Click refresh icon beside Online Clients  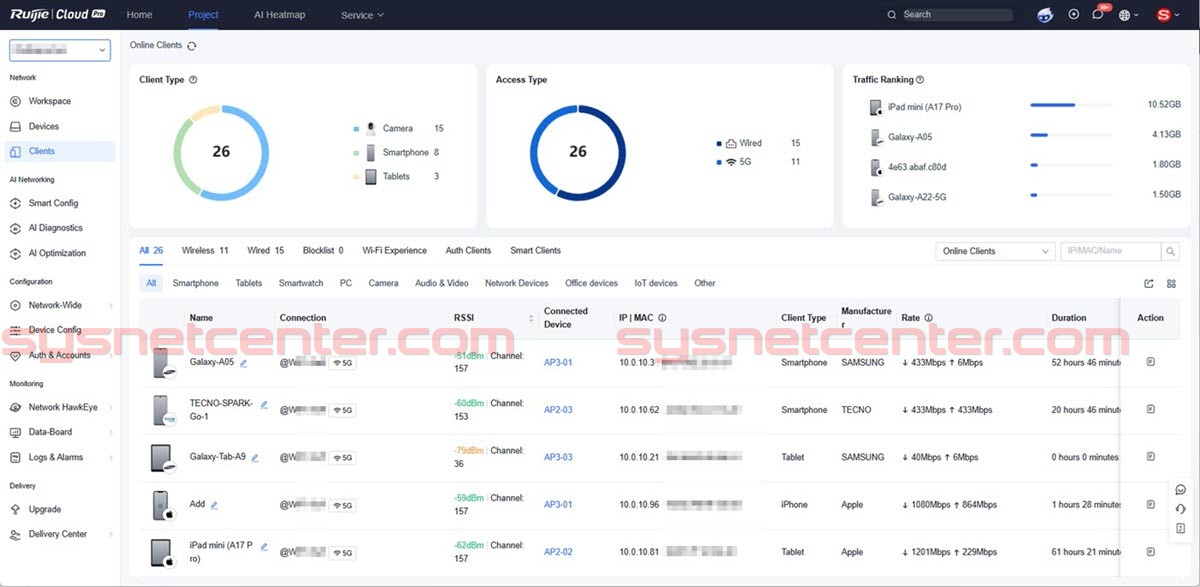192,46
